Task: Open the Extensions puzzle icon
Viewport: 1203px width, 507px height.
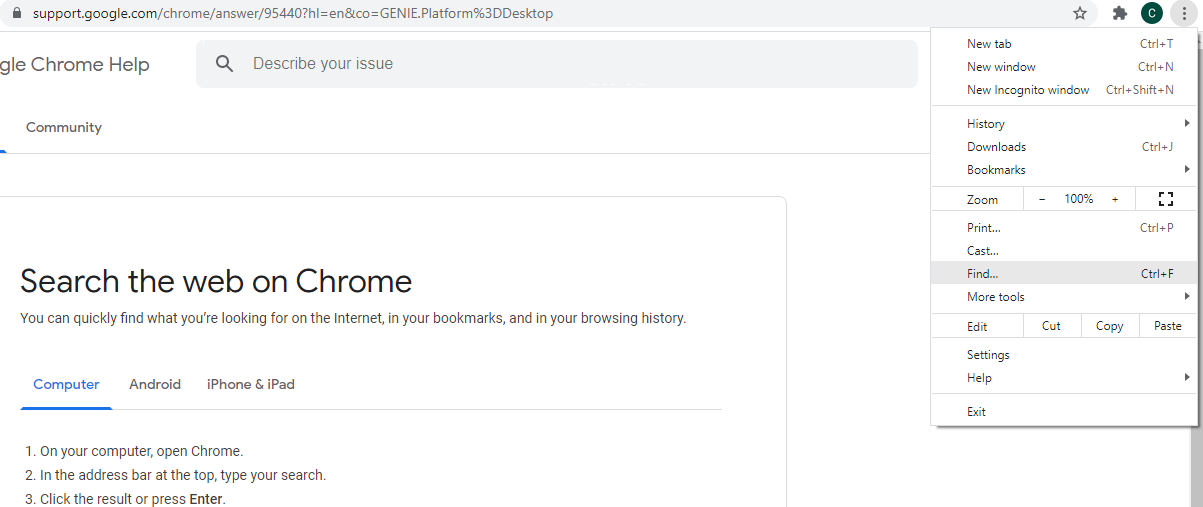Action: pos(1120,13)
